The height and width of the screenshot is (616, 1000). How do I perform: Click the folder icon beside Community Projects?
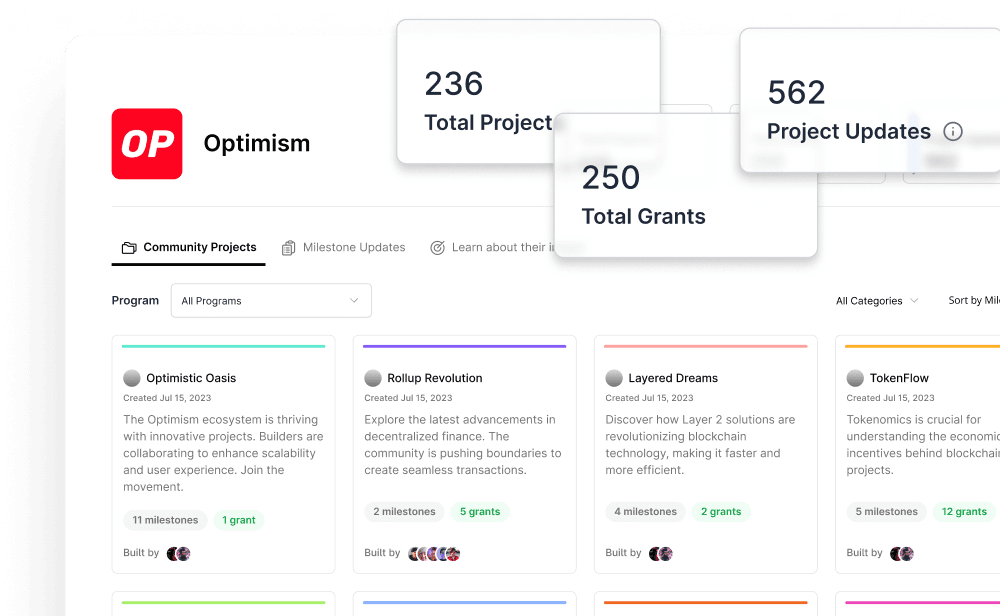(x=129, y=246)
